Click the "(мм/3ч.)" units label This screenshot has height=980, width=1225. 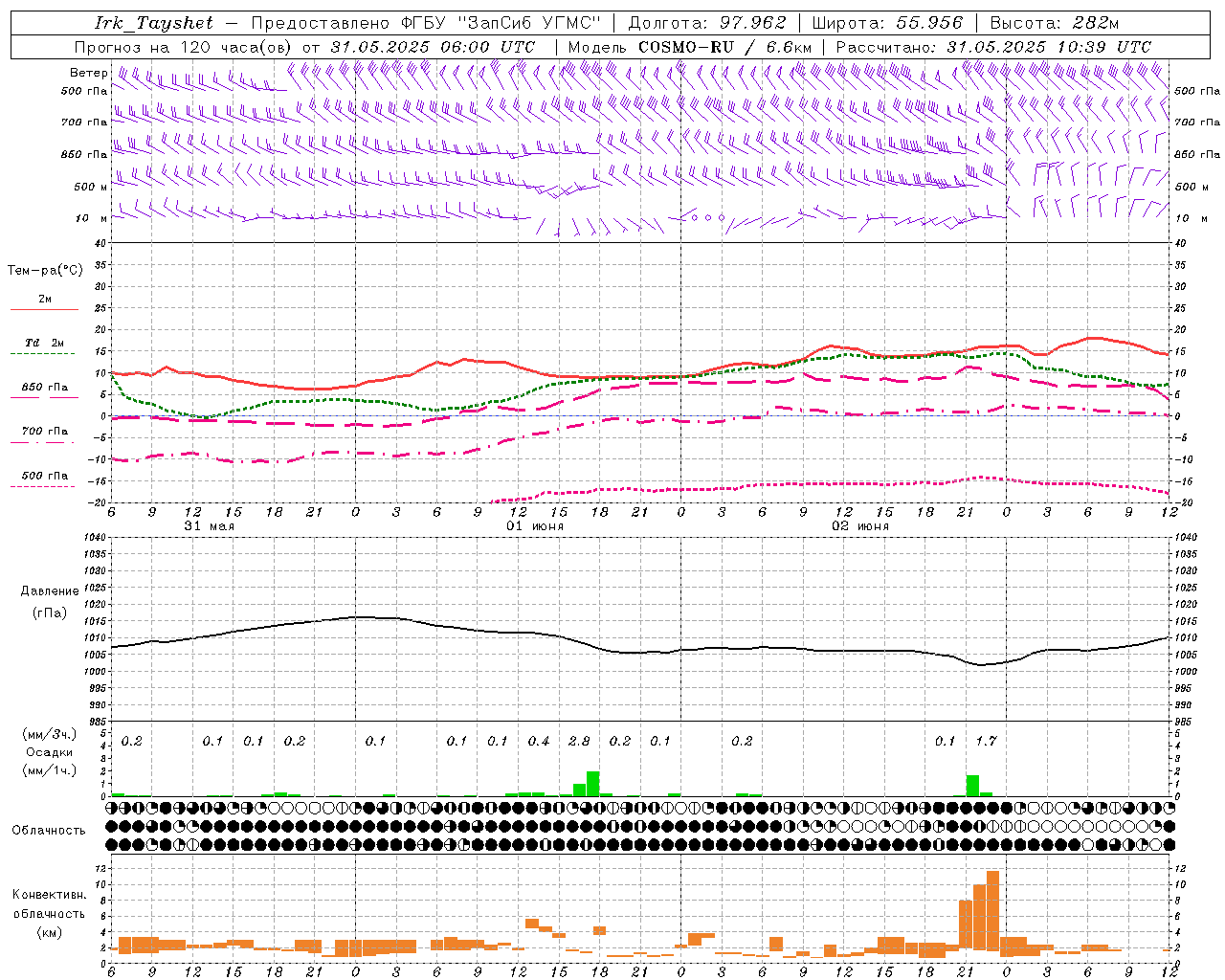pos(50,734)
